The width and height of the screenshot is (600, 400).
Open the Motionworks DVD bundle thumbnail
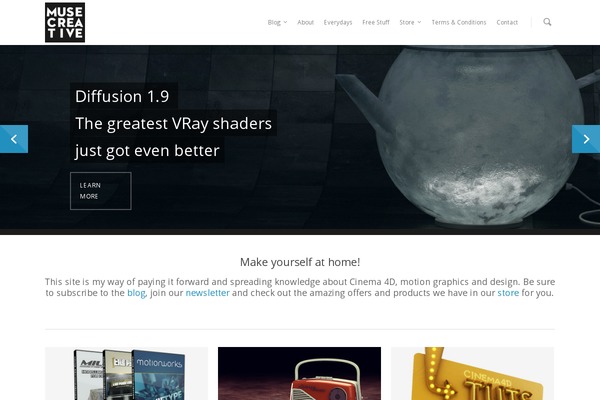[126, 374]
